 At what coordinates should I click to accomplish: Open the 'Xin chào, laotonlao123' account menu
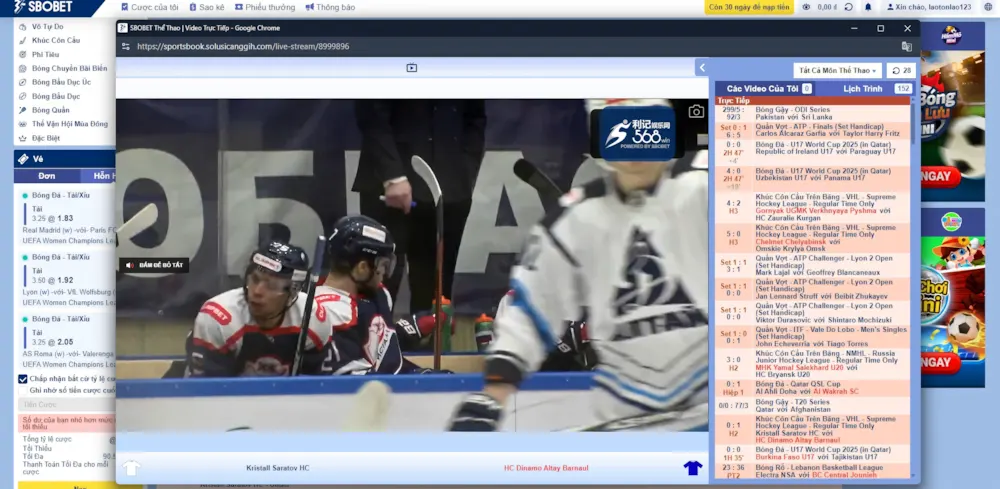pyautogui.click(x=932, y=7)
